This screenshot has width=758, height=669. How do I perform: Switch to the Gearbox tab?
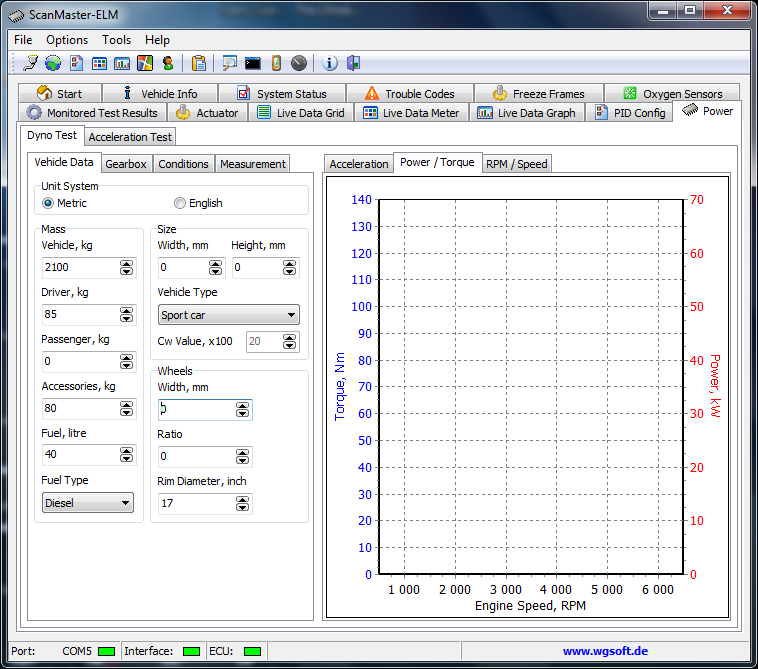click(126, 164)
